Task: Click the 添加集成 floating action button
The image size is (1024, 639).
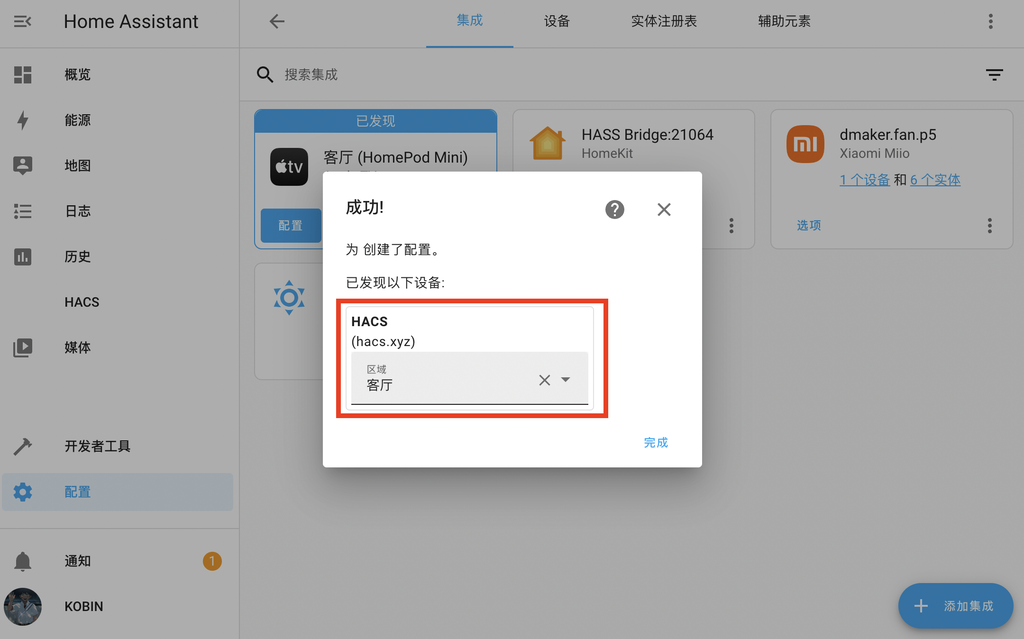Action: point(955,606)
